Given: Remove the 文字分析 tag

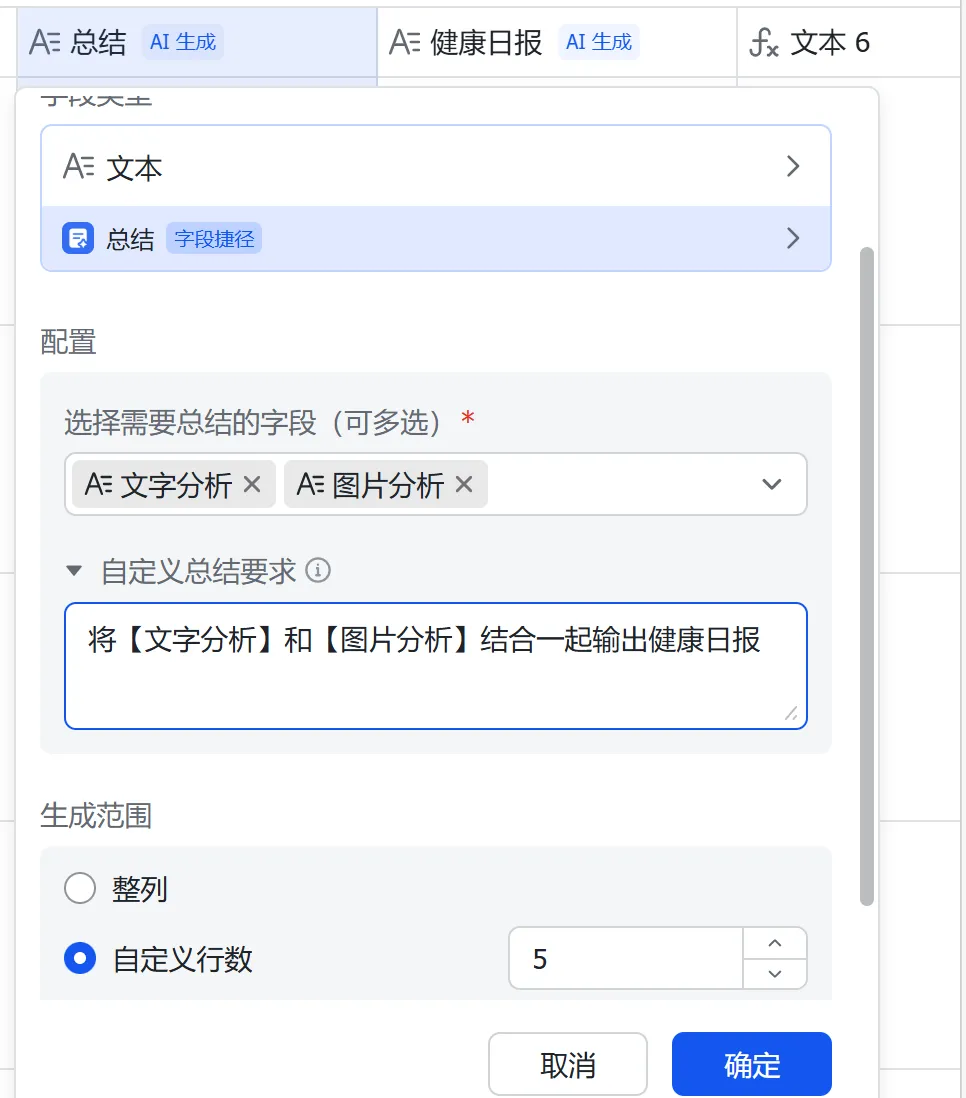Looking at the screenshot, I should pyautogui.click(x=252, y=485).
